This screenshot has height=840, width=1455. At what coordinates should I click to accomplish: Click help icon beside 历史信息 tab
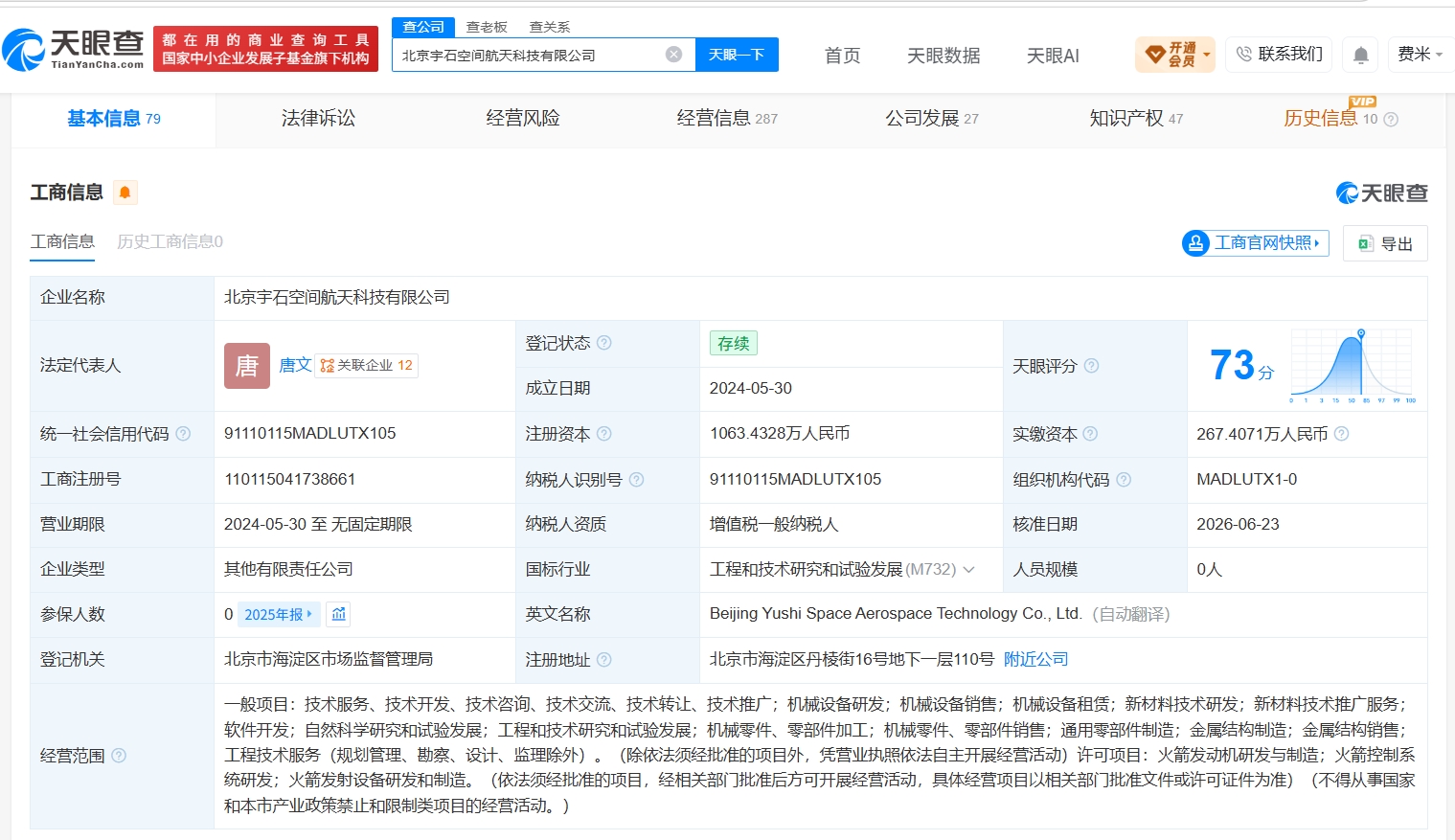[1391, 120]
